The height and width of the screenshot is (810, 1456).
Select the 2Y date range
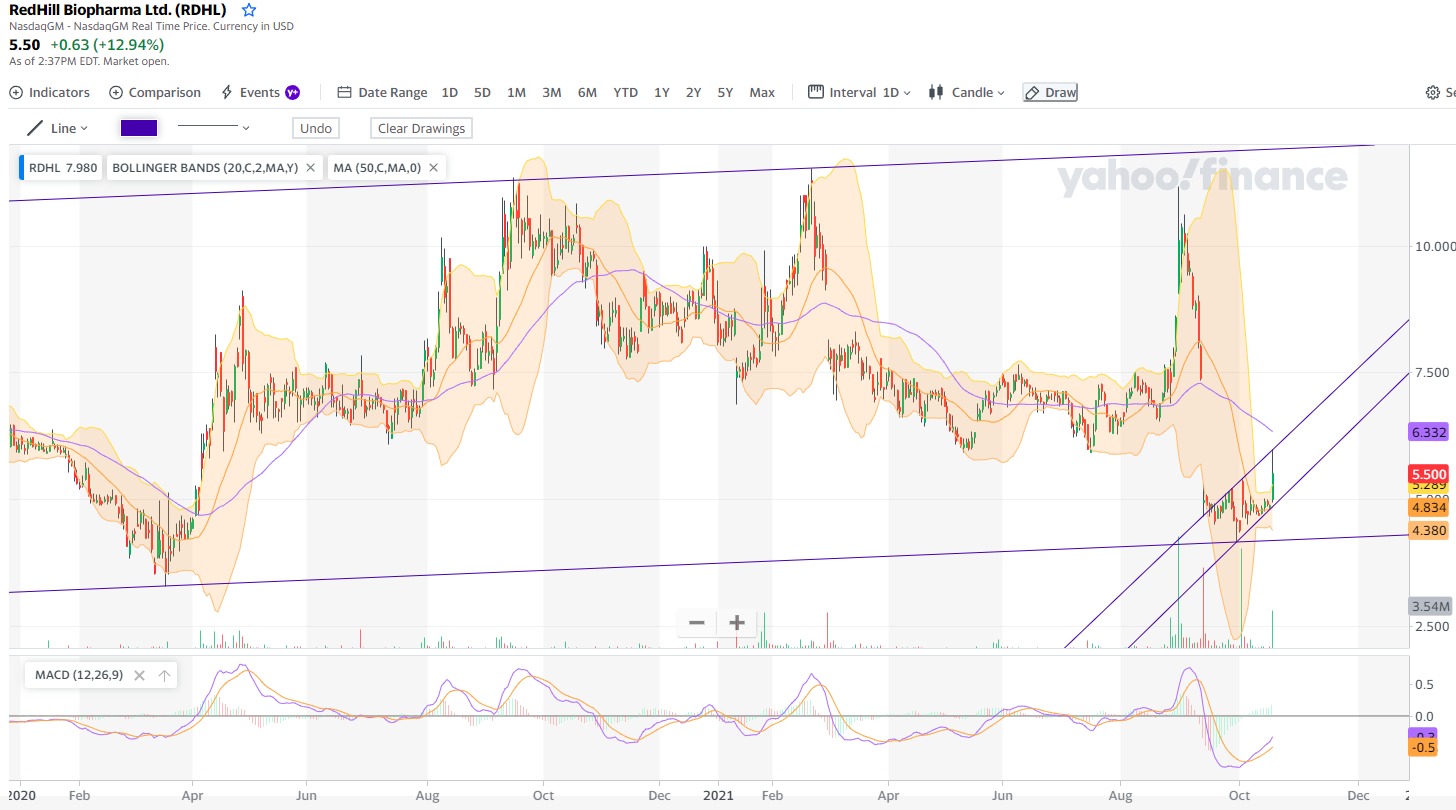[693, 92]
